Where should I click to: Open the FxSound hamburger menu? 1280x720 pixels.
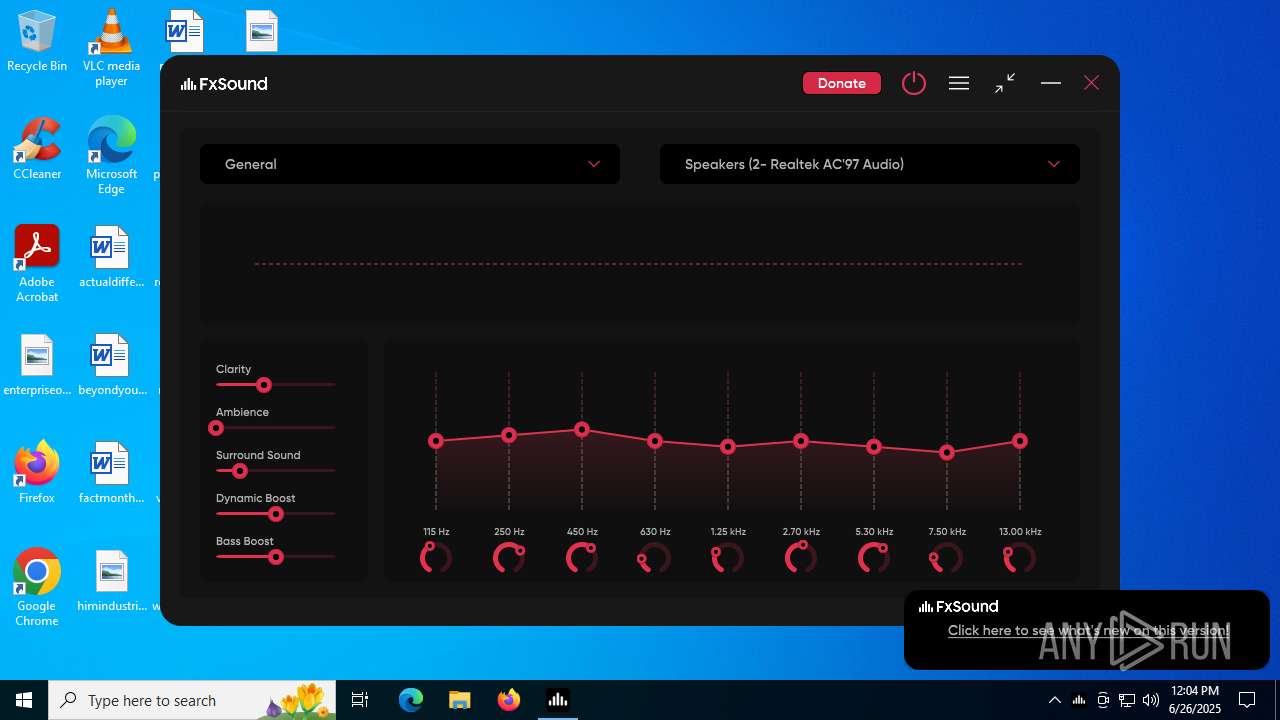tap(959, 83)
